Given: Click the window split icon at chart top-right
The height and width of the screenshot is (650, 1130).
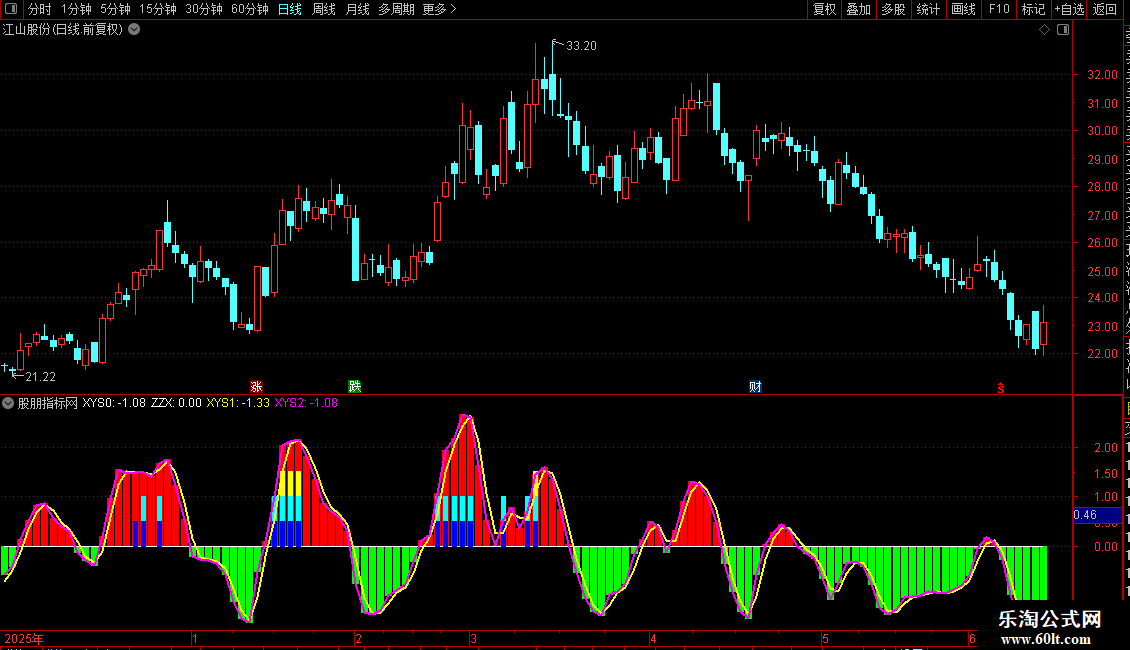Looking at the screenshot, I should coord(1063,30).
